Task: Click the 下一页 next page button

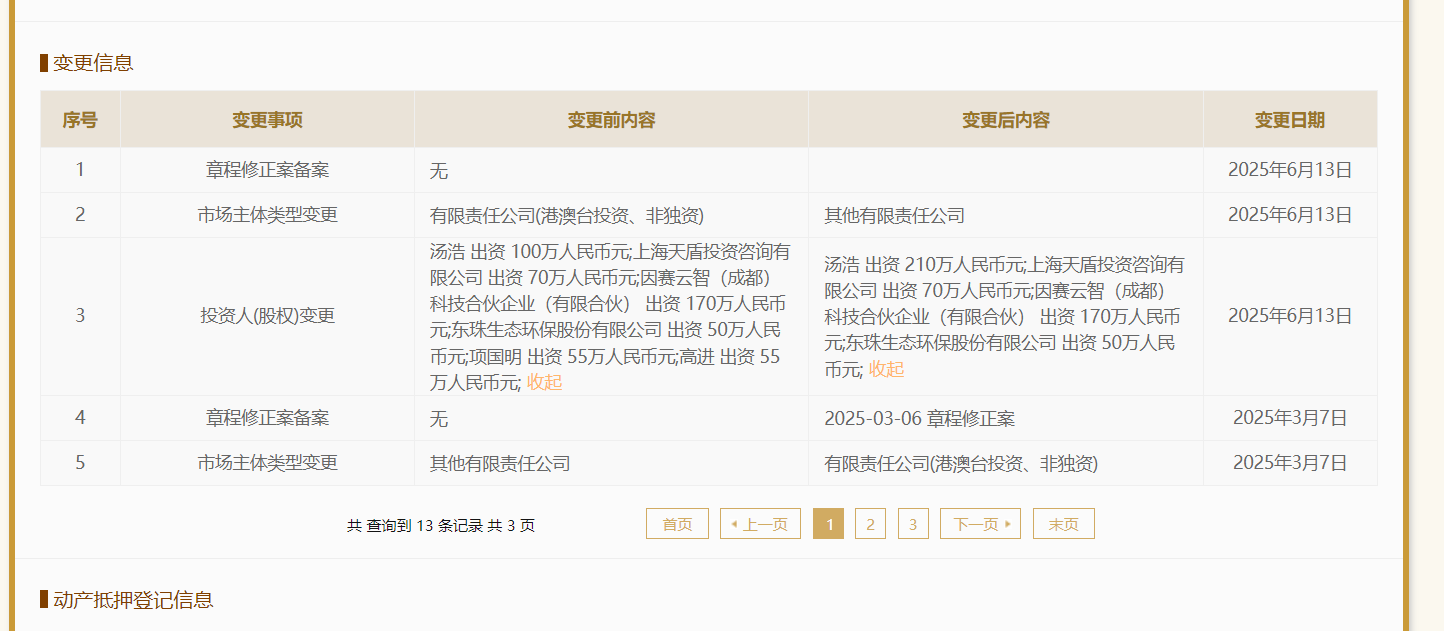Action: (980, 524)
